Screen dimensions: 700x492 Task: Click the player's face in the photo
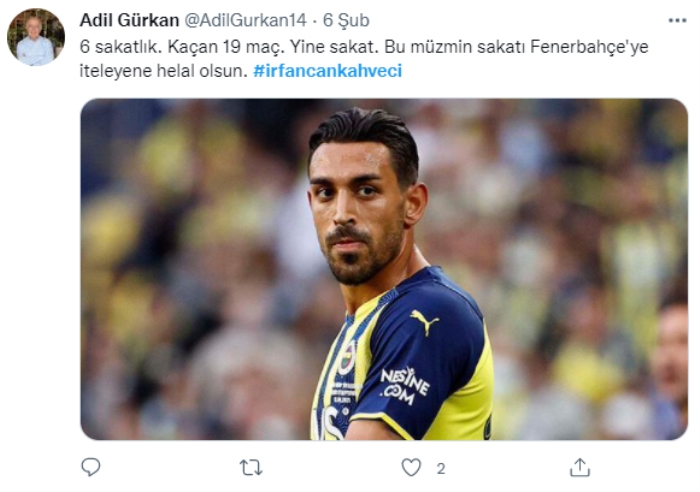tap(357, 210)
